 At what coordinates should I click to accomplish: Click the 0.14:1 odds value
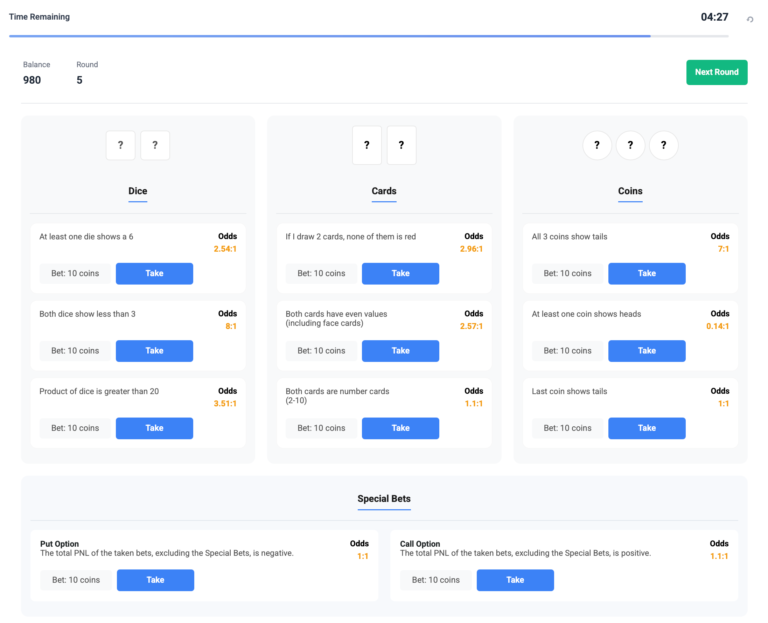[718, 326]
